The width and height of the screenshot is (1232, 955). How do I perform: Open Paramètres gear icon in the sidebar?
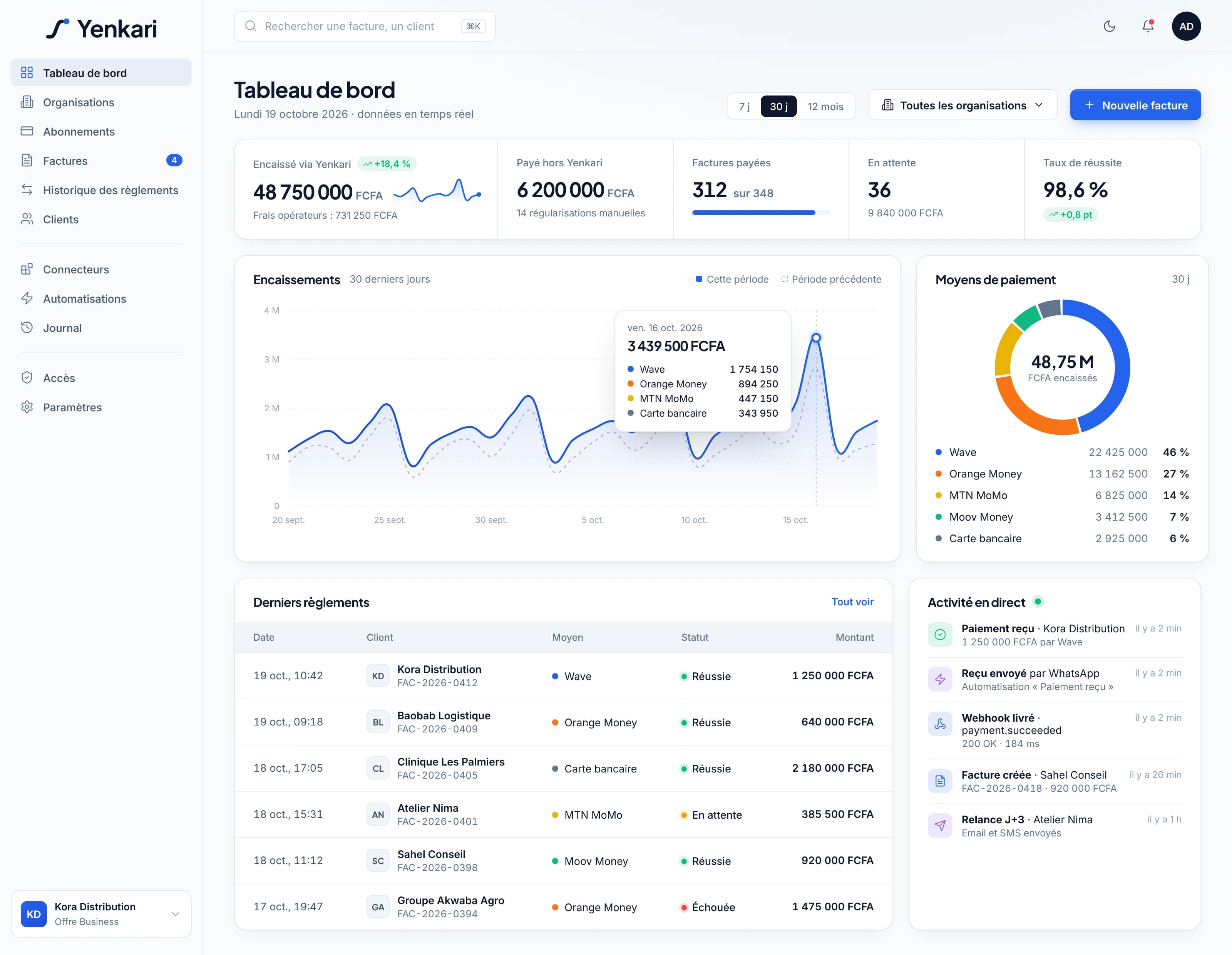(x=27, y=407)
